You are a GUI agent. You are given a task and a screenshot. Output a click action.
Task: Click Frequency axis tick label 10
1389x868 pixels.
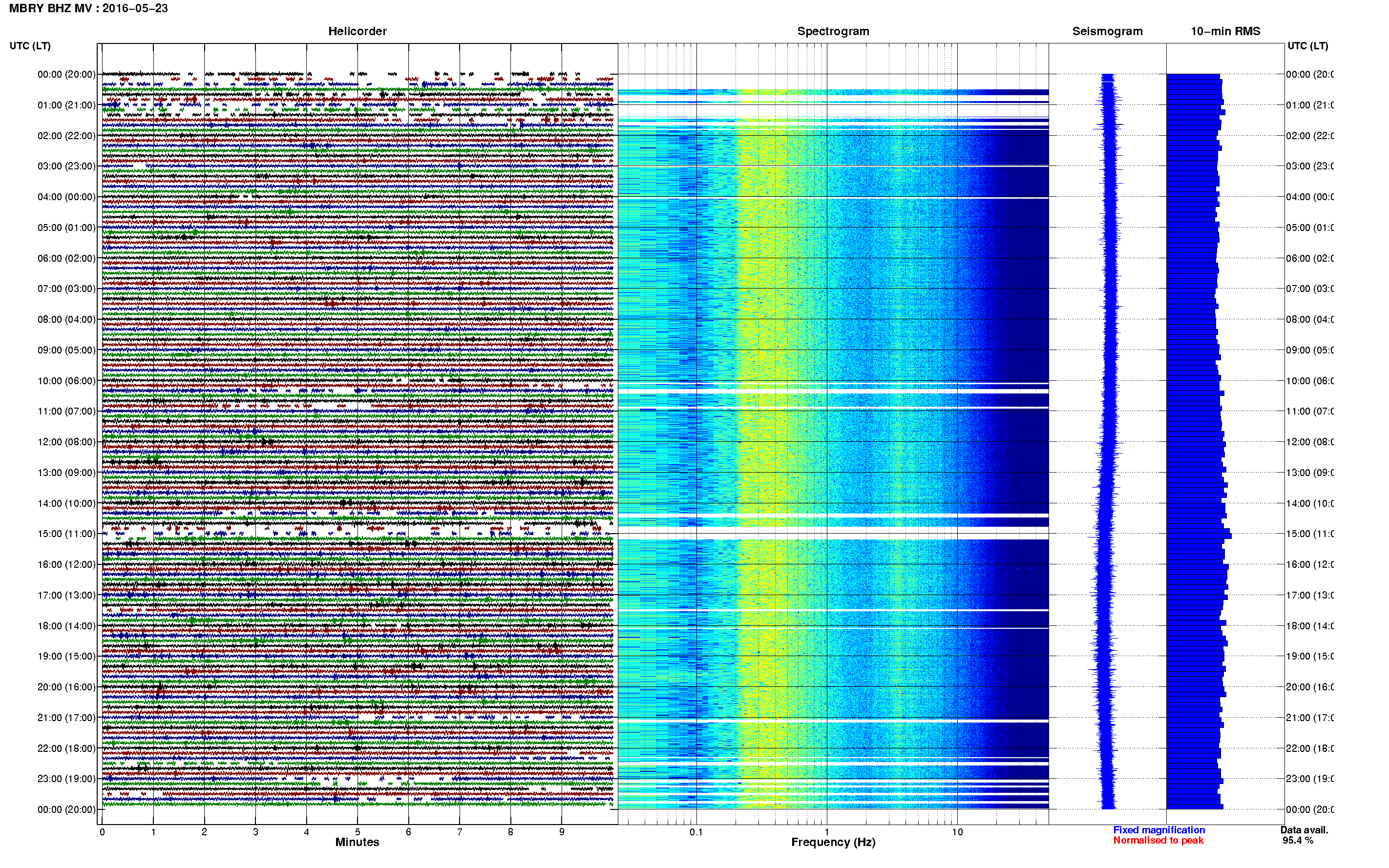point(957,832)
